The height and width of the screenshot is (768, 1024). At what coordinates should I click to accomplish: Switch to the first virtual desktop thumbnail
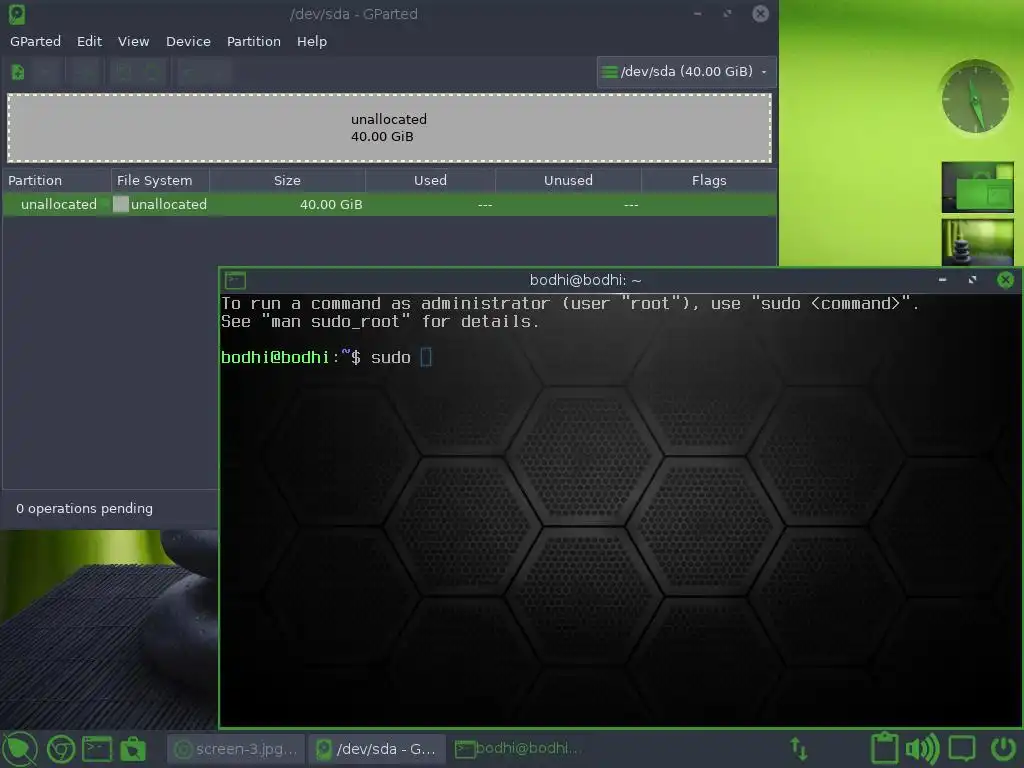[978, 187]
